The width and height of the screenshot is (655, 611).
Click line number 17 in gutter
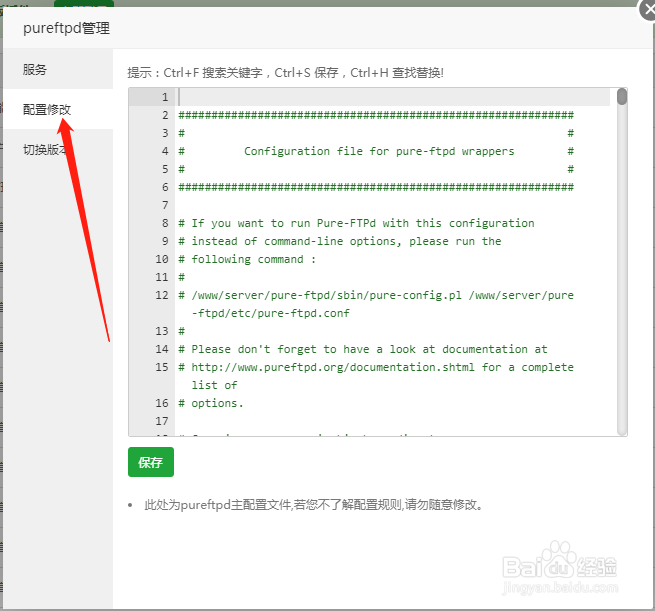162,421
